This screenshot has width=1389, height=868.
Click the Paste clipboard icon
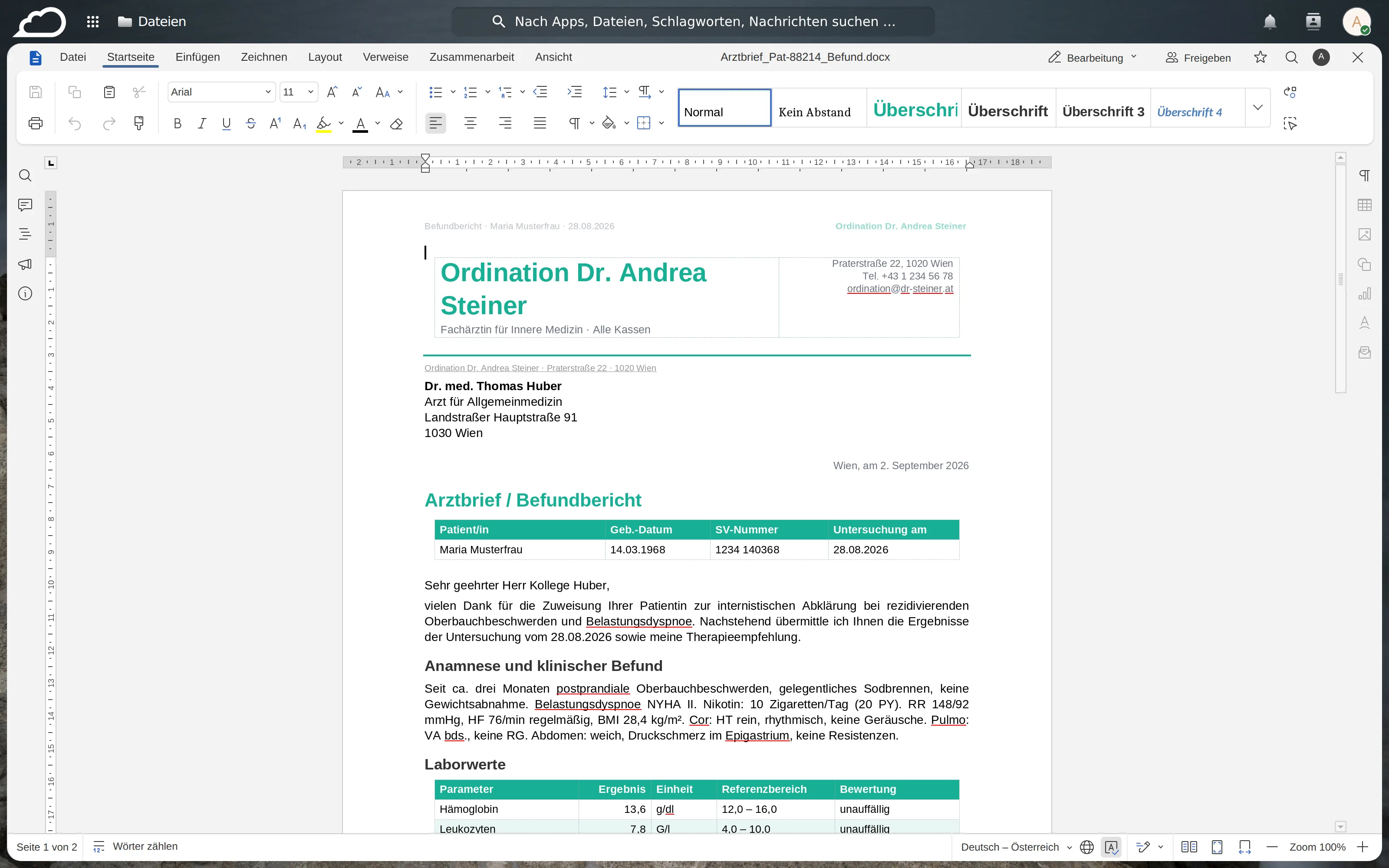click(x=109, y=92)
